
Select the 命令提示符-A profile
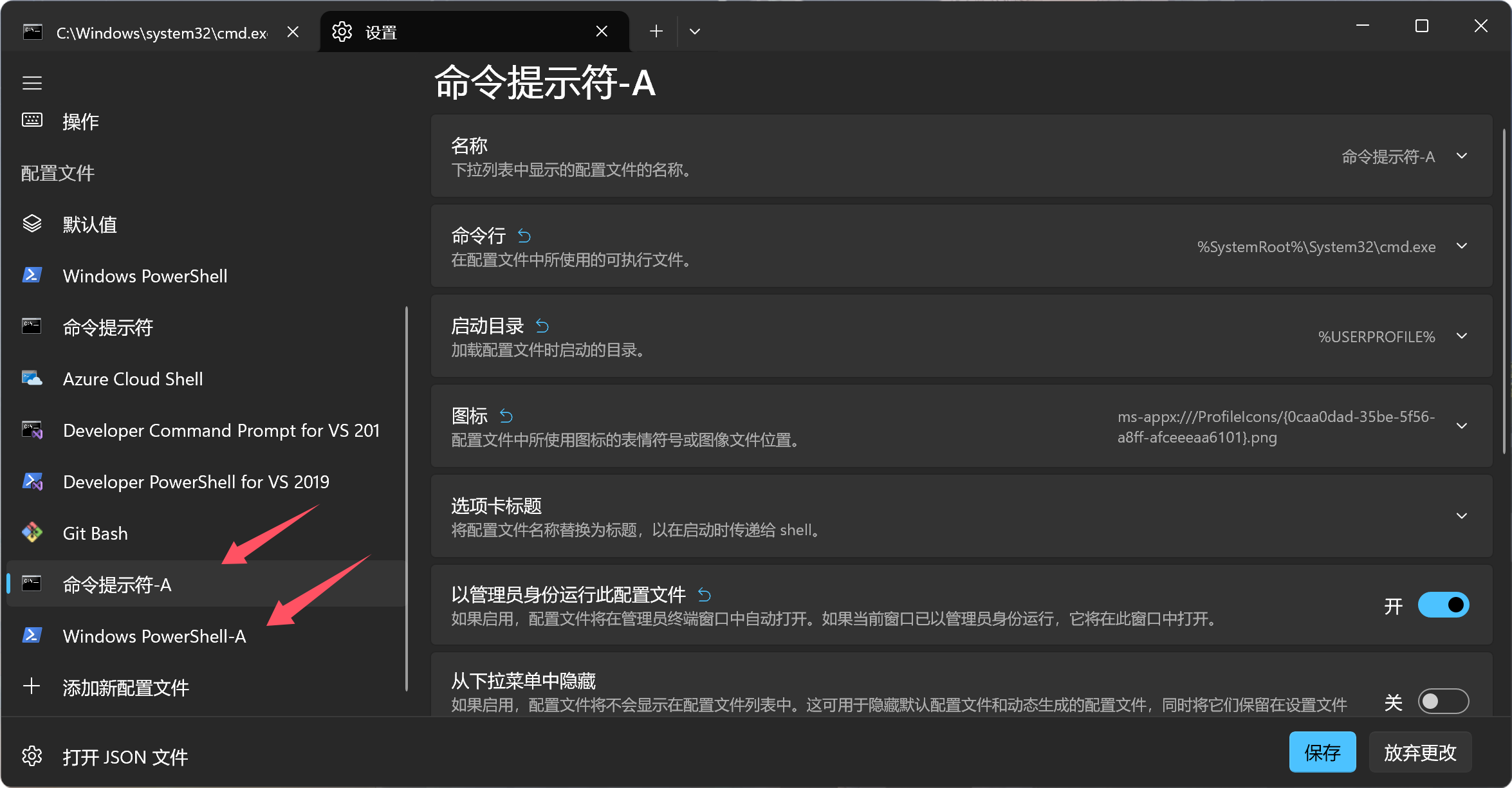206,584
